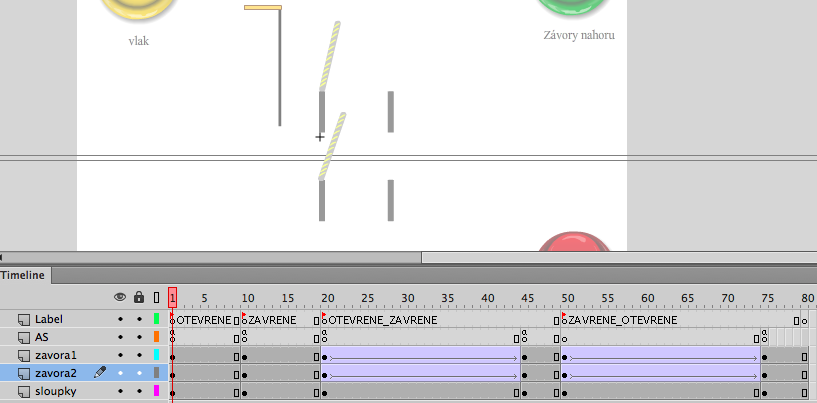Screen dimensions: 817x403
Task: Click the Label layer page icon
Action: coord(23,320)
